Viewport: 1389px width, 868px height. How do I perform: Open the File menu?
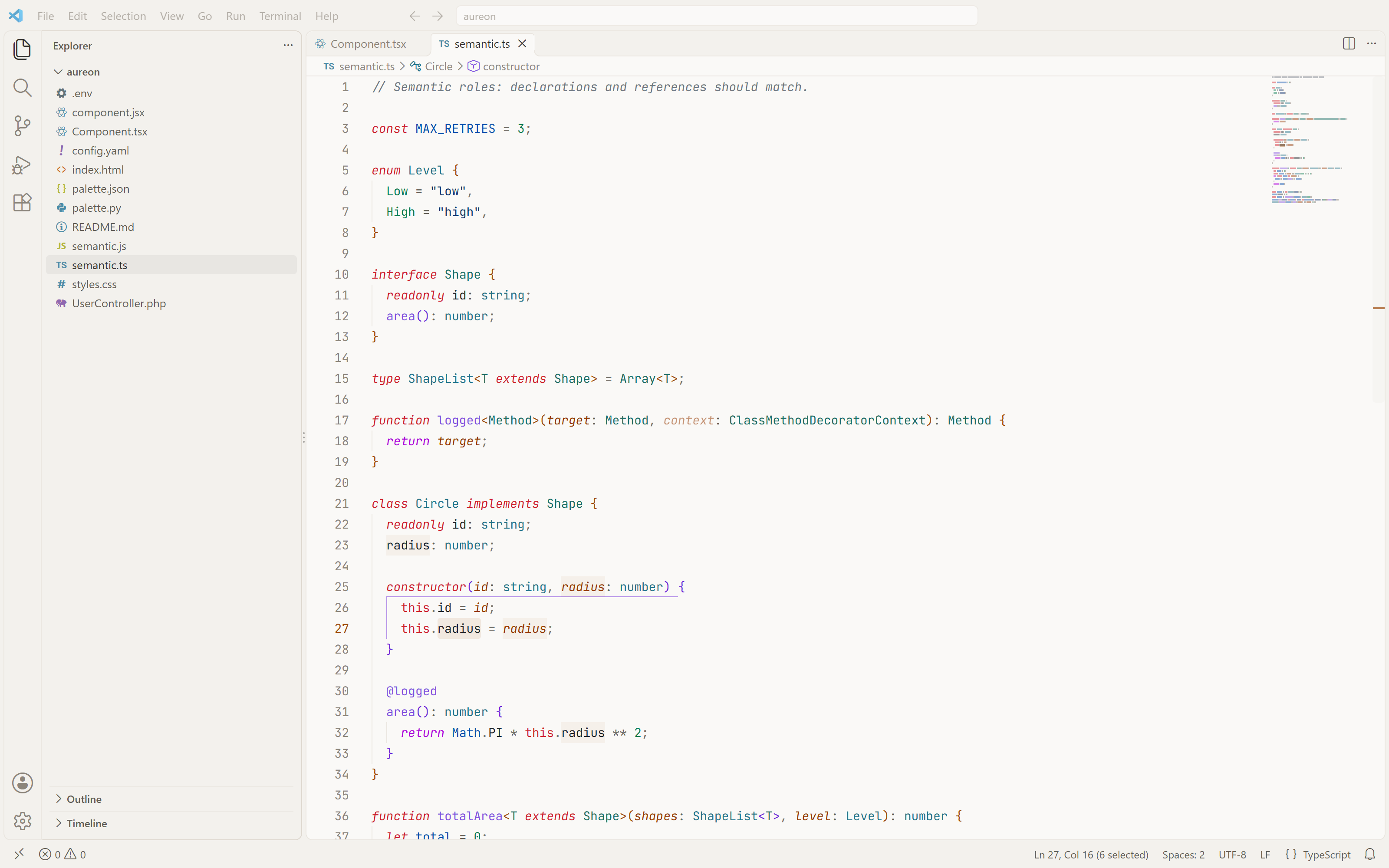[x=45, y=16]
